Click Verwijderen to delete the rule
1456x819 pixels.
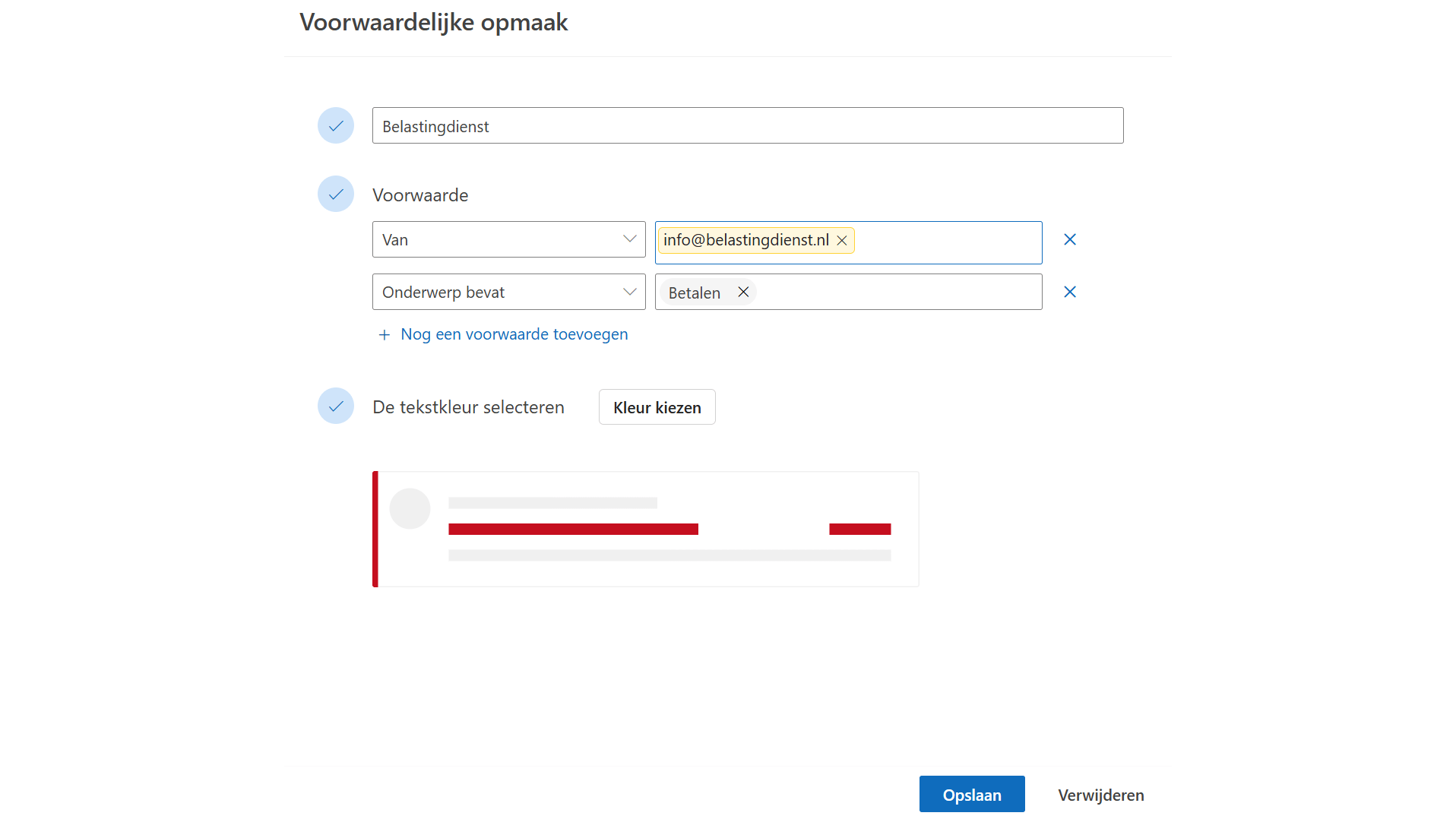point(1100,795)
